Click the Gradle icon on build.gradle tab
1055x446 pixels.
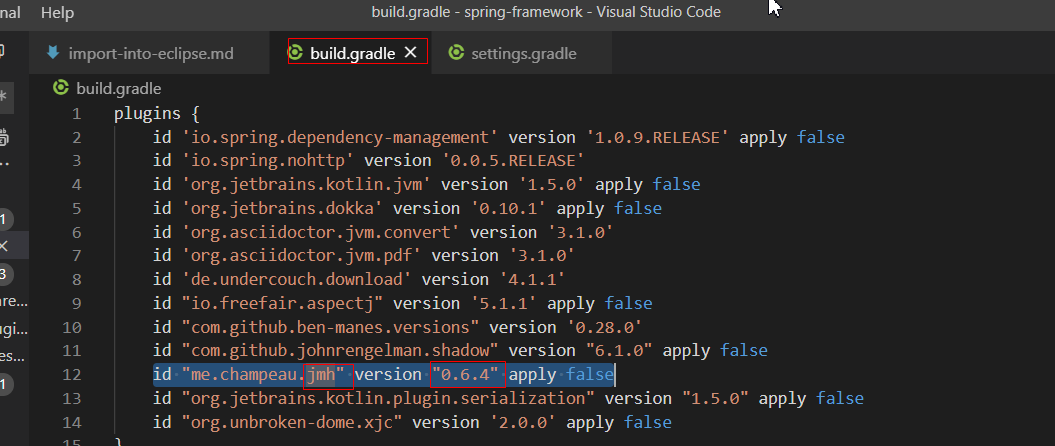pos(295,52)
